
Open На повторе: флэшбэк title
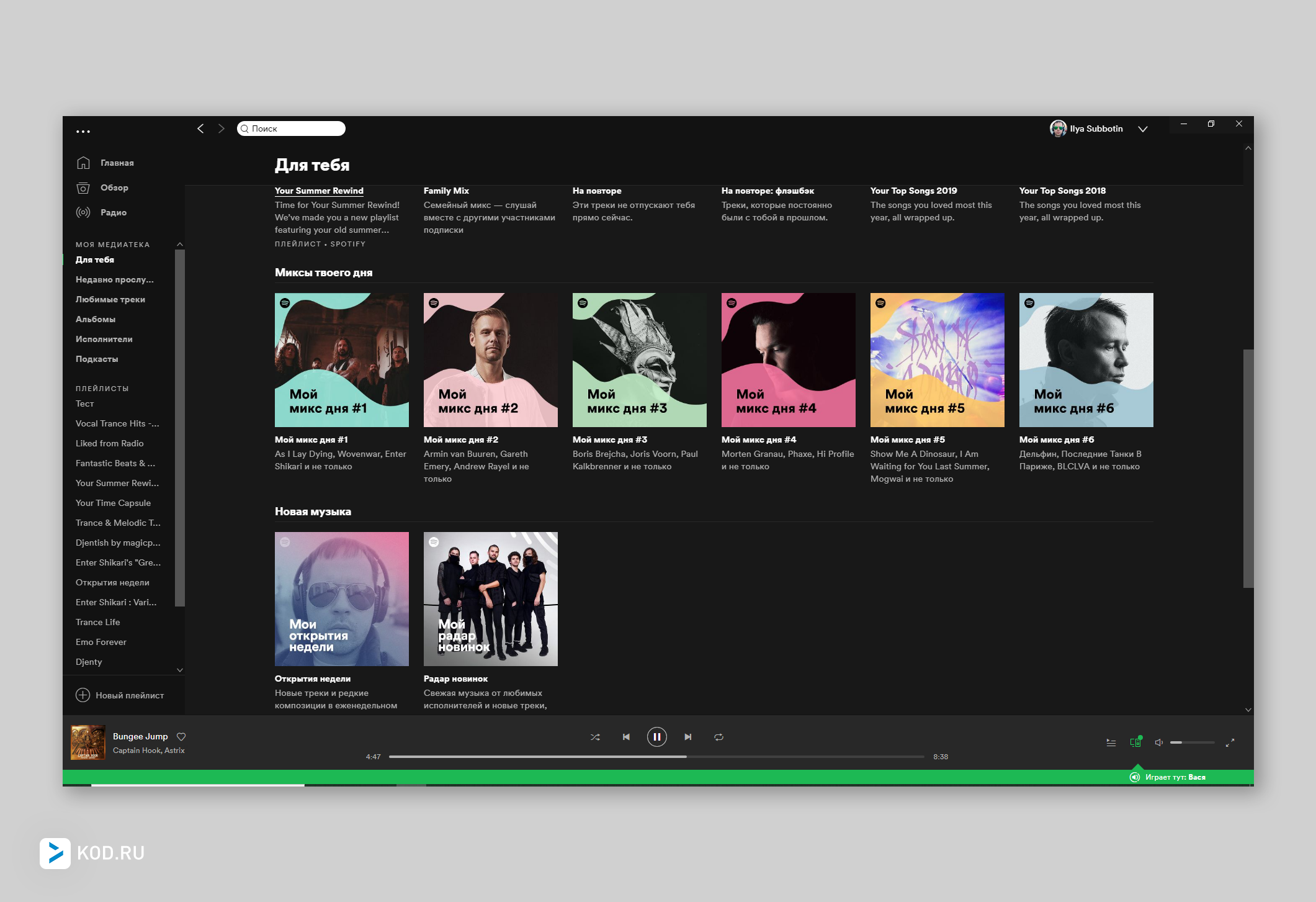click(768, 191)
